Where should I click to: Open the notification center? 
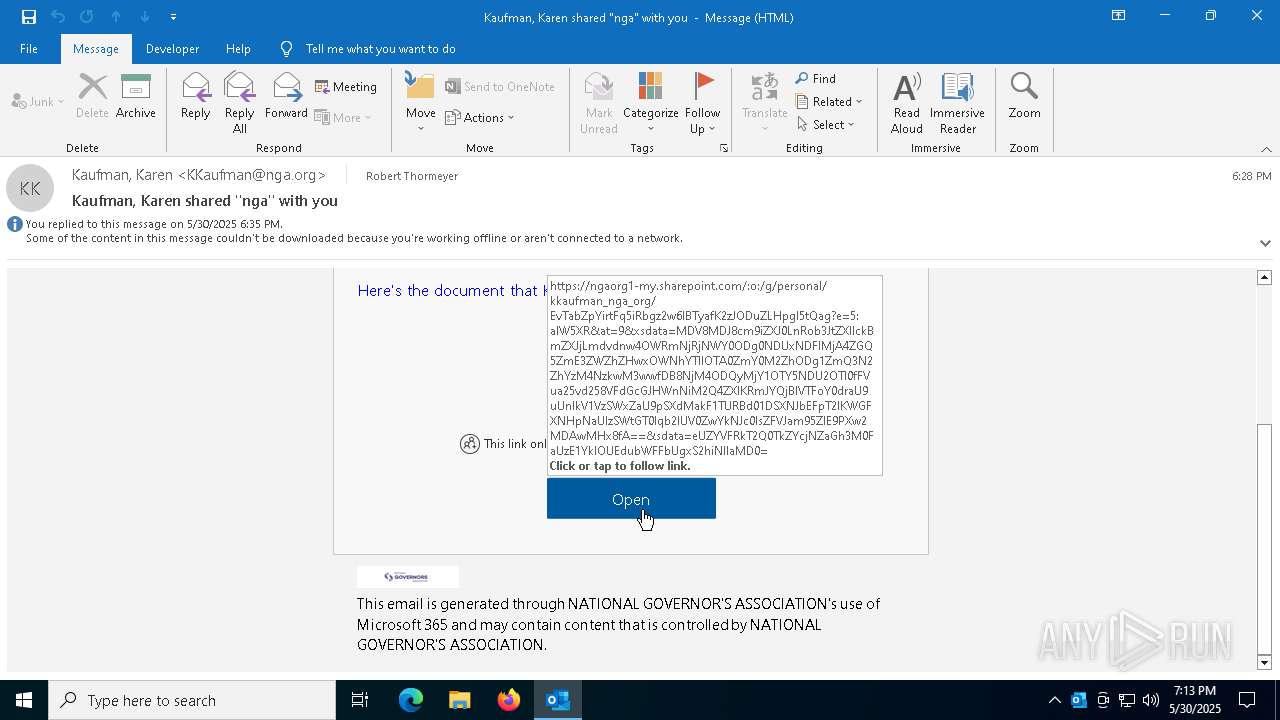pos(1248,700)
